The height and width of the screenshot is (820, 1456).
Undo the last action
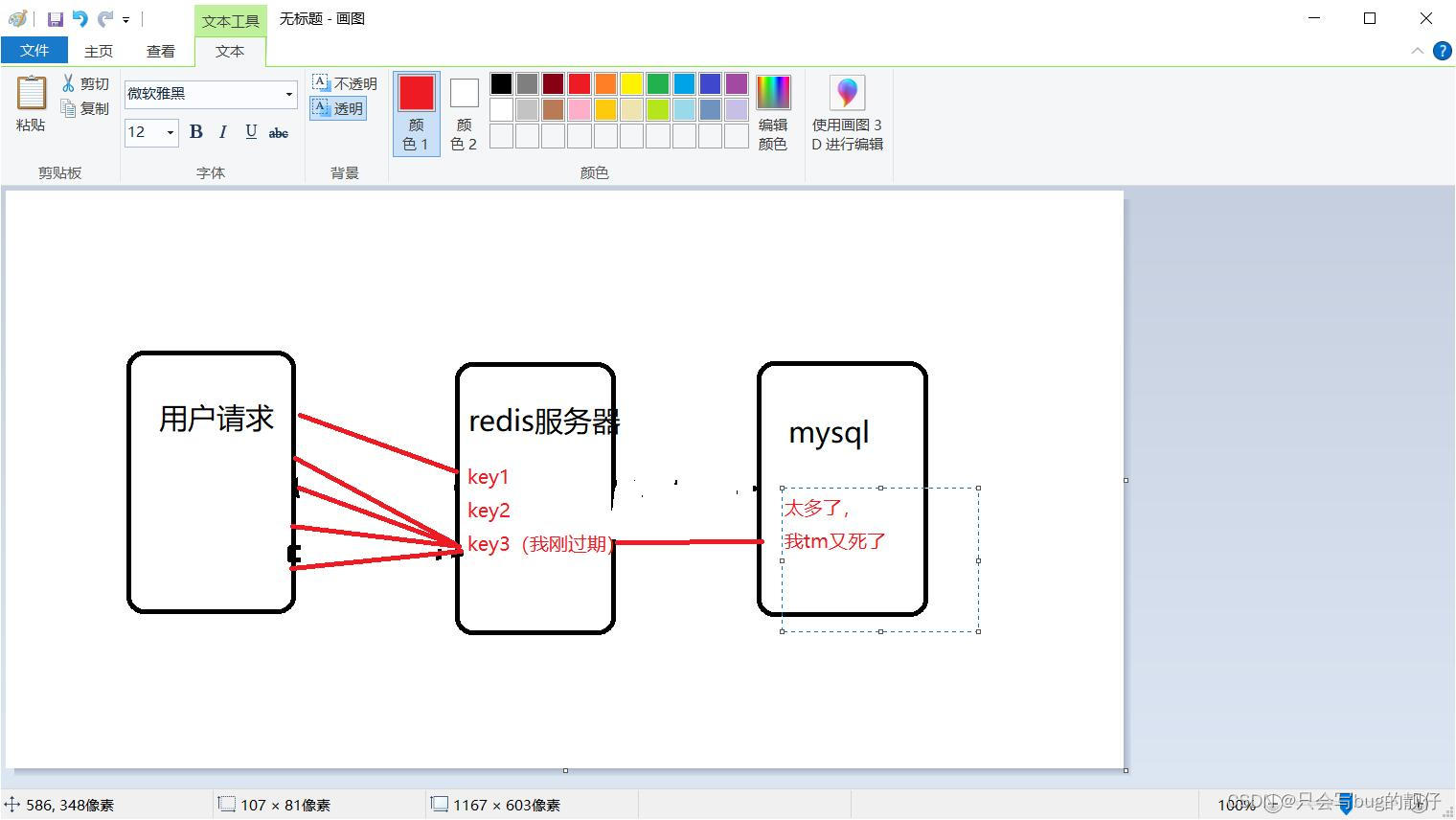point(80,18)
